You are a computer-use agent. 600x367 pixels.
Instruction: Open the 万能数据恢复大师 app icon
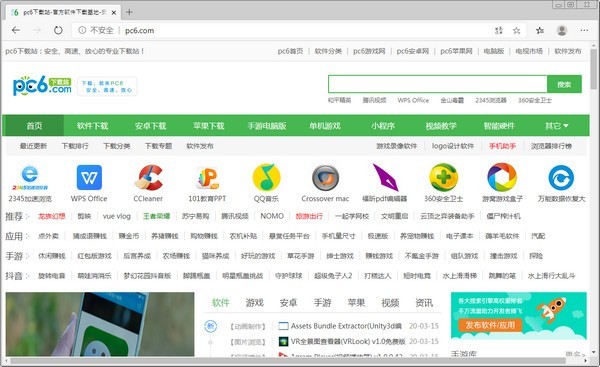click(x=561, y=178)
